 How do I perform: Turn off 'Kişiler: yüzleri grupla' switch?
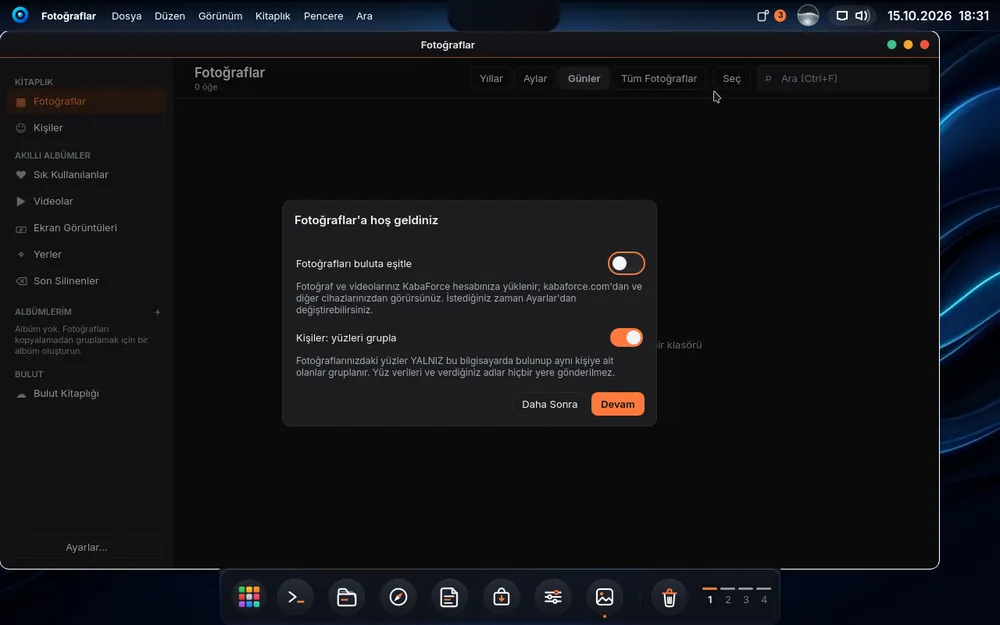(626, 337)
